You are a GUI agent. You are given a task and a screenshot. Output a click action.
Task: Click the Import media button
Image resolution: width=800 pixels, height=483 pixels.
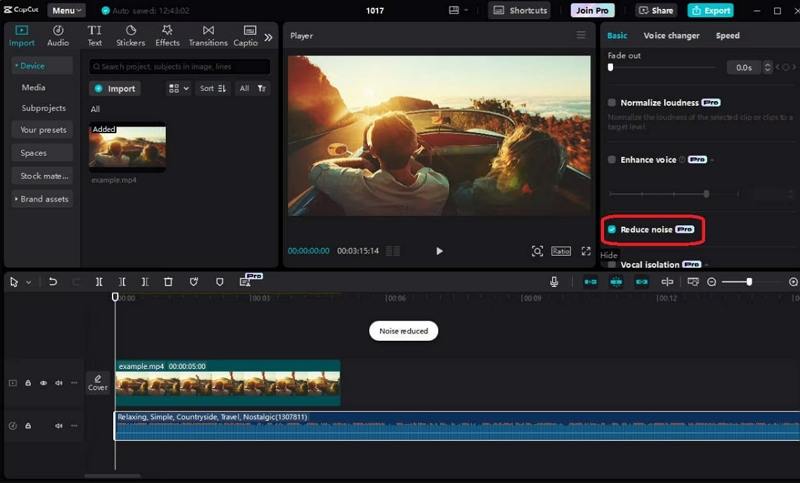tap(115, 88)
